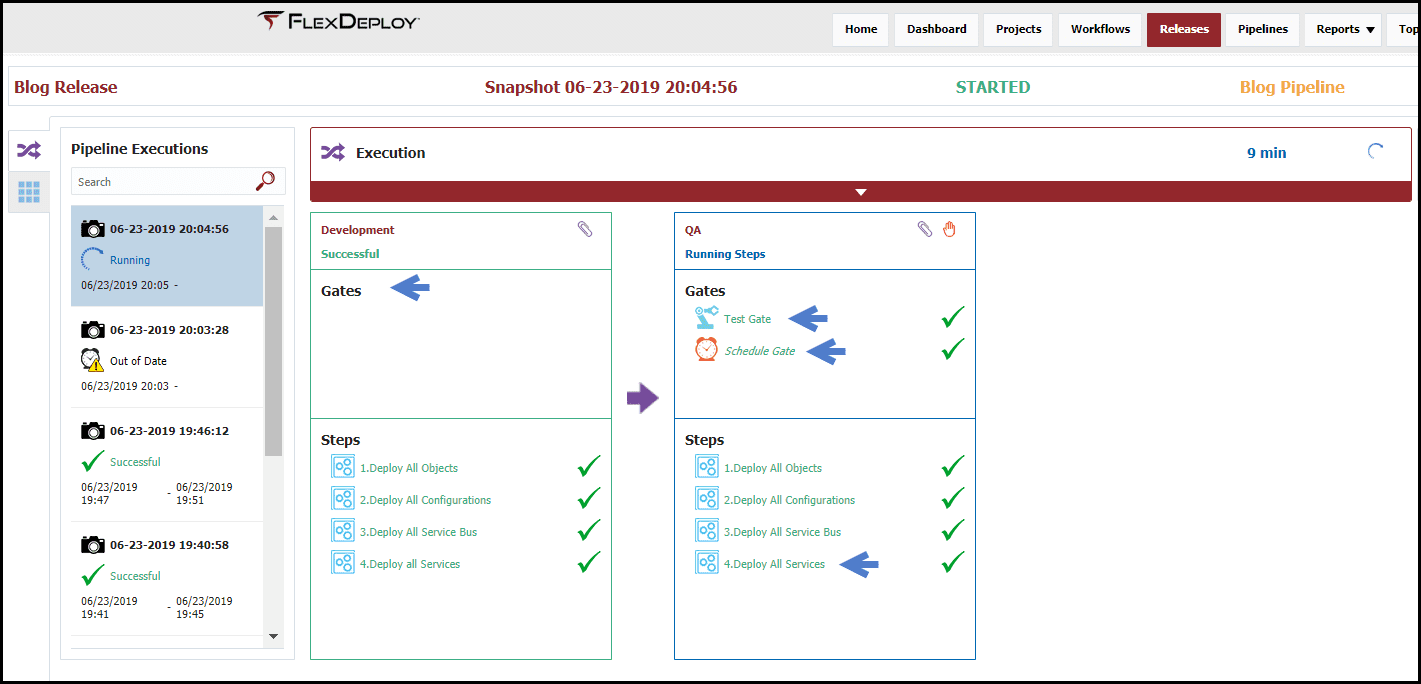Click the execution refresh spinner icon
This screenshot has width=1421, height=684.
(1376, 152)
